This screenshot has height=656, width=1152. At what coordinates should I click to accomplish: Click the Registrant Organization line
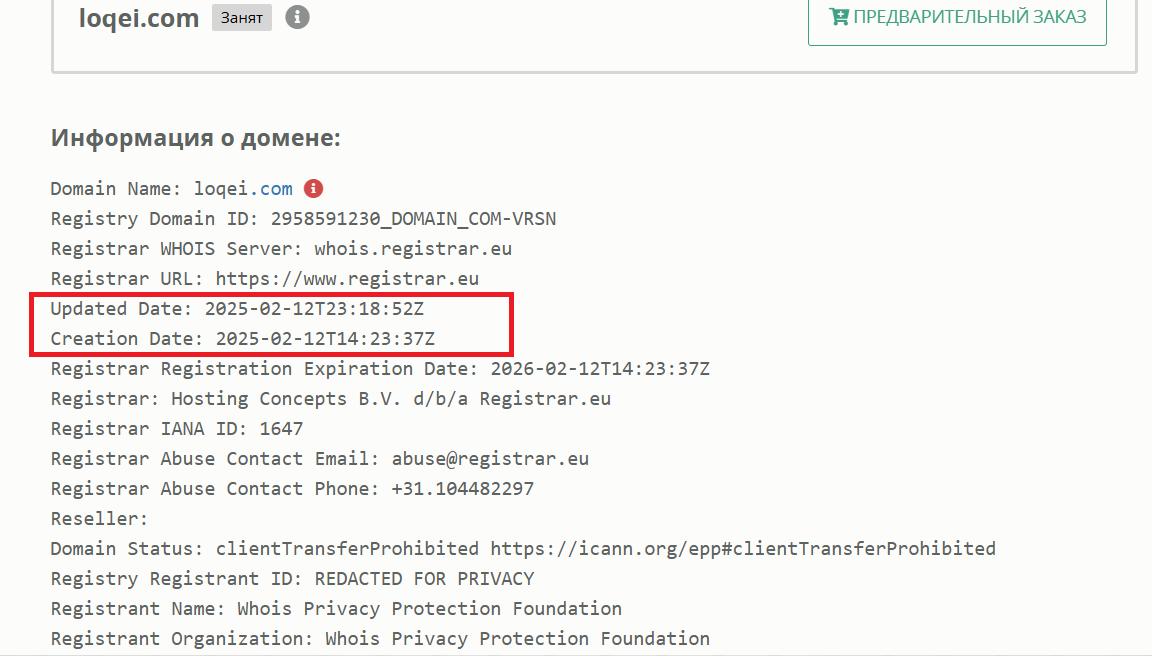[381, 639]
